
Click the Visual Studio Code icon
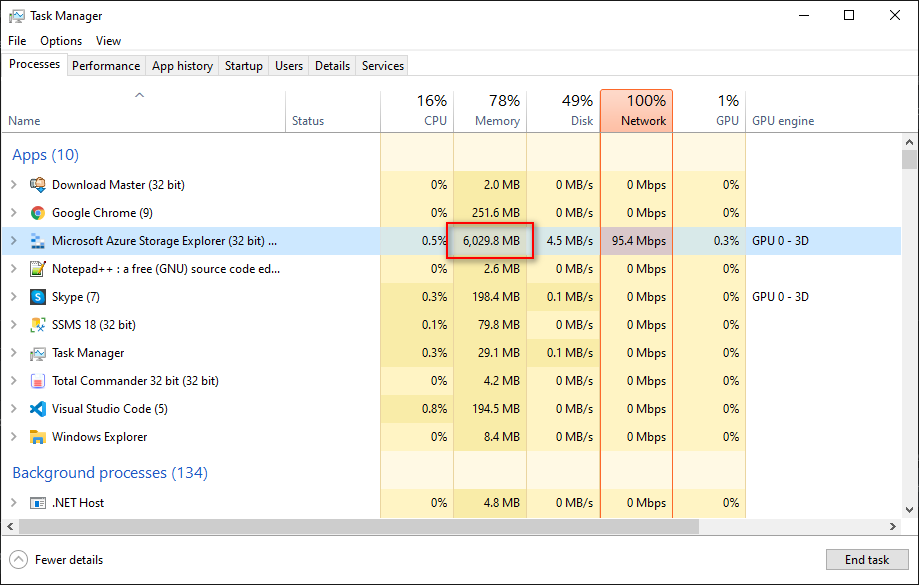pyautogui.click(x=38, y=409)
